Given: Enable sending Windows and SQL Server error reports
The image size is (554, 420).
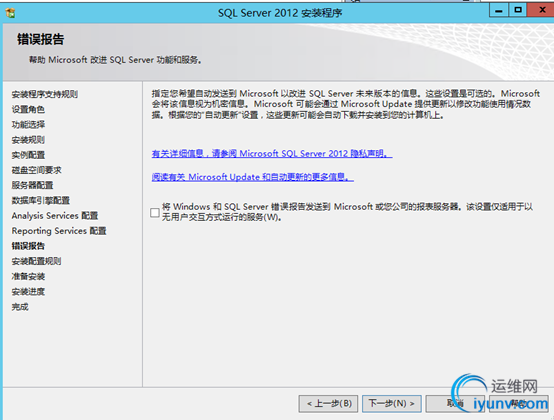Looking at the screenshot, I should [155, 212].
